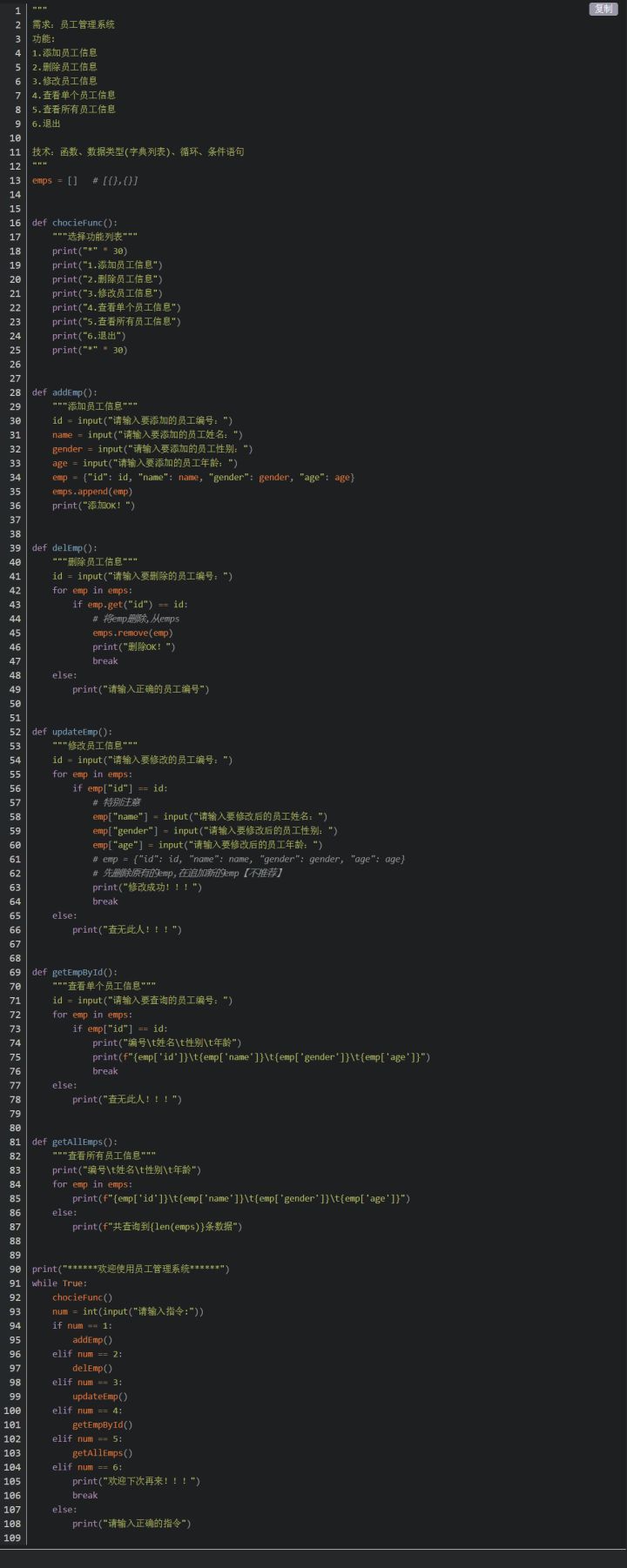627x1568 pixels.
Task: Click print("删除OK!") line
Action: [x=134, y=647]
